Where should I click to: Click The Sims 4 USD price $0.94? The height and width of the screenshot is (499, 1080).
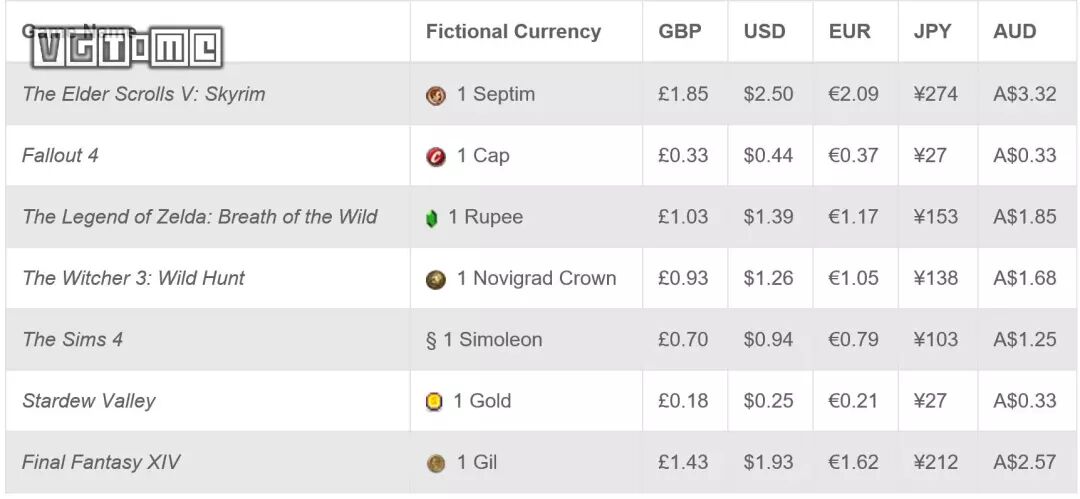tap(768, 340)
